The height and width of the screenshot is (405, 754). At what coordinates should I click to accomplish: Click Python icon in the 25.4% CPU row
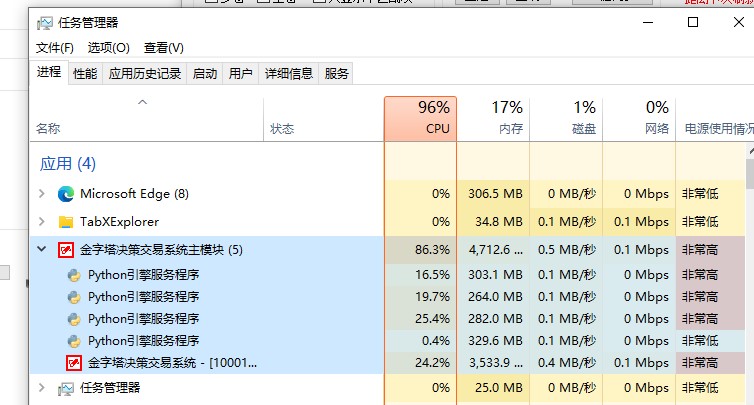tap(74, 319)
